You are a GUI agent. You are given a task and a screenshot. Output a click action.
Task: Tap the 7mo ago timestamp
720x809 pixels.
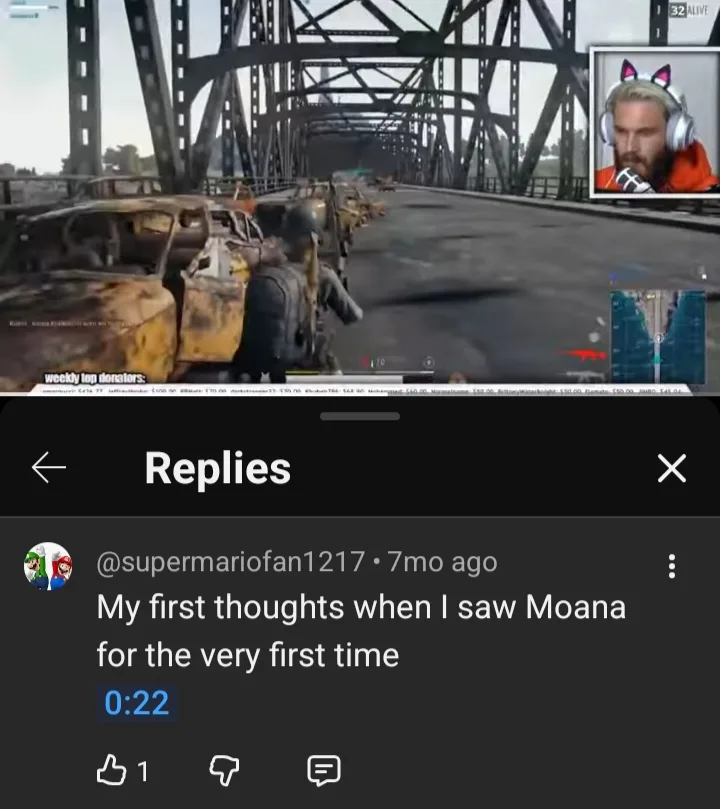(443, 561)
